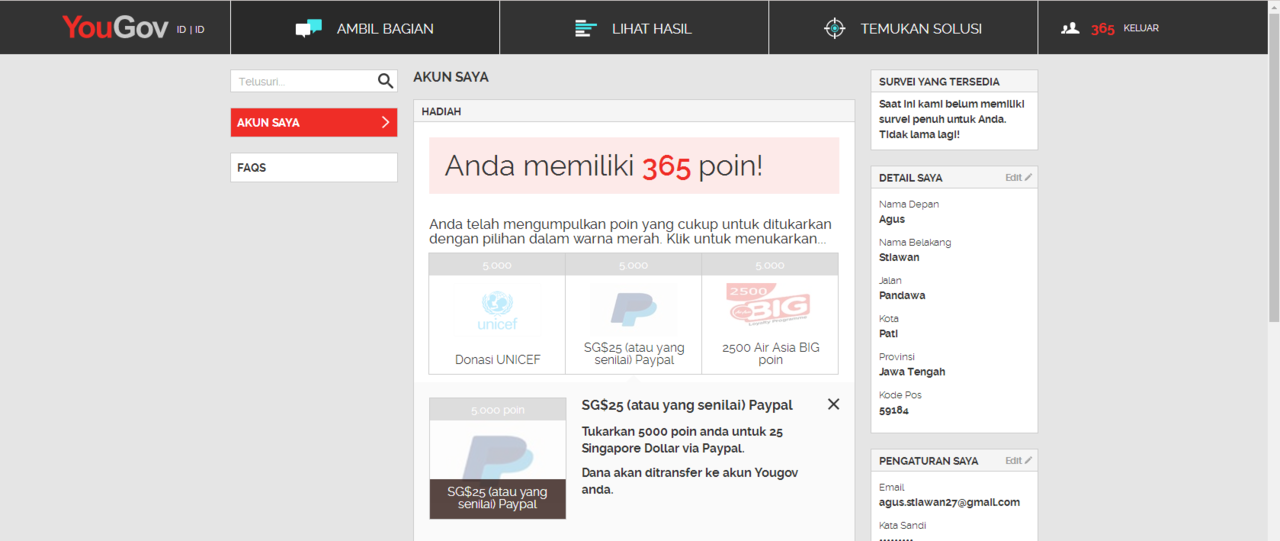Click the ID | ID language selector

tap(191, 29)
